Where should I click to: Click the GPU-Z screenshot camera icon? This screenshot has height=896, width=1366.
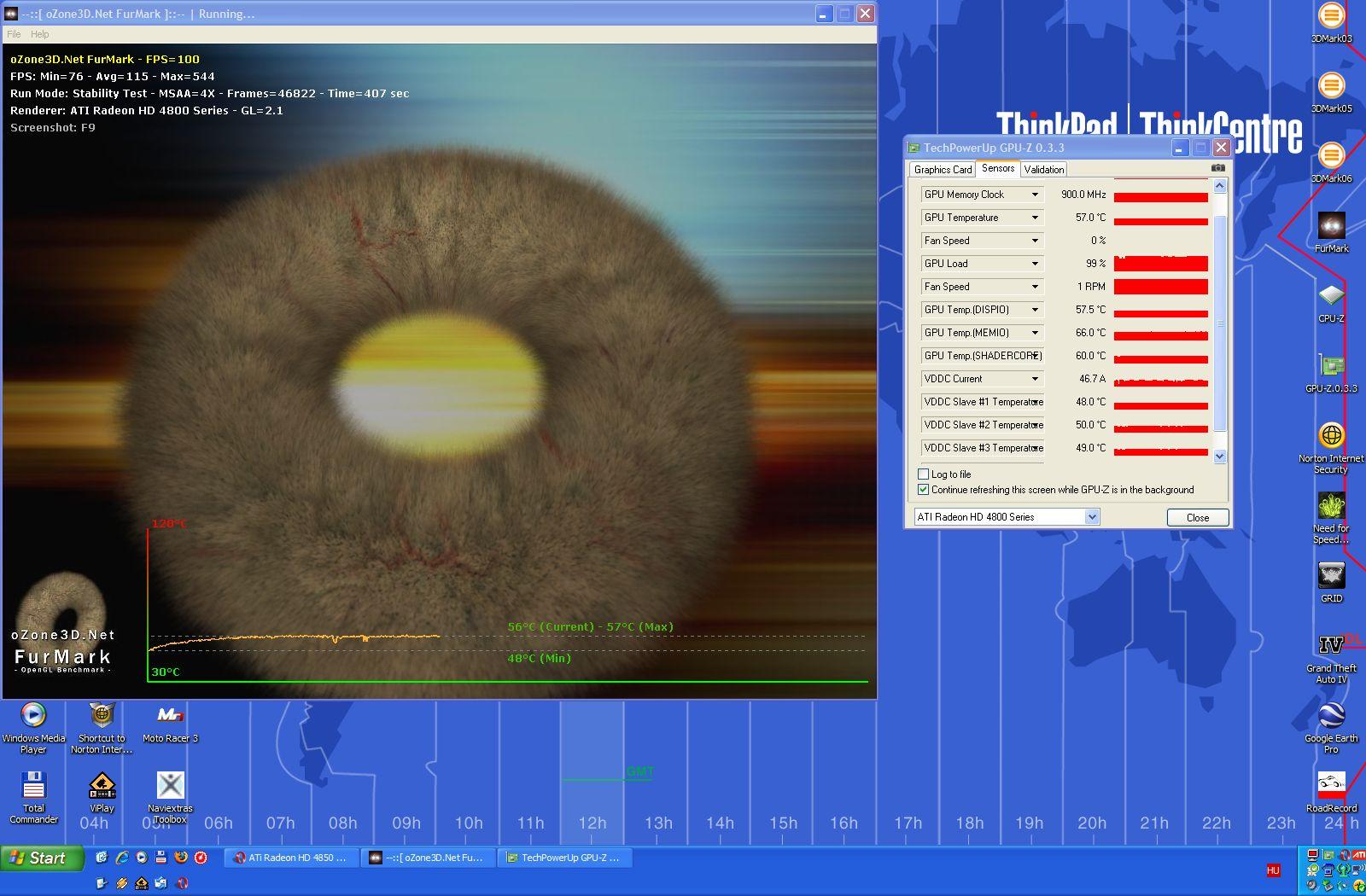1218,168
